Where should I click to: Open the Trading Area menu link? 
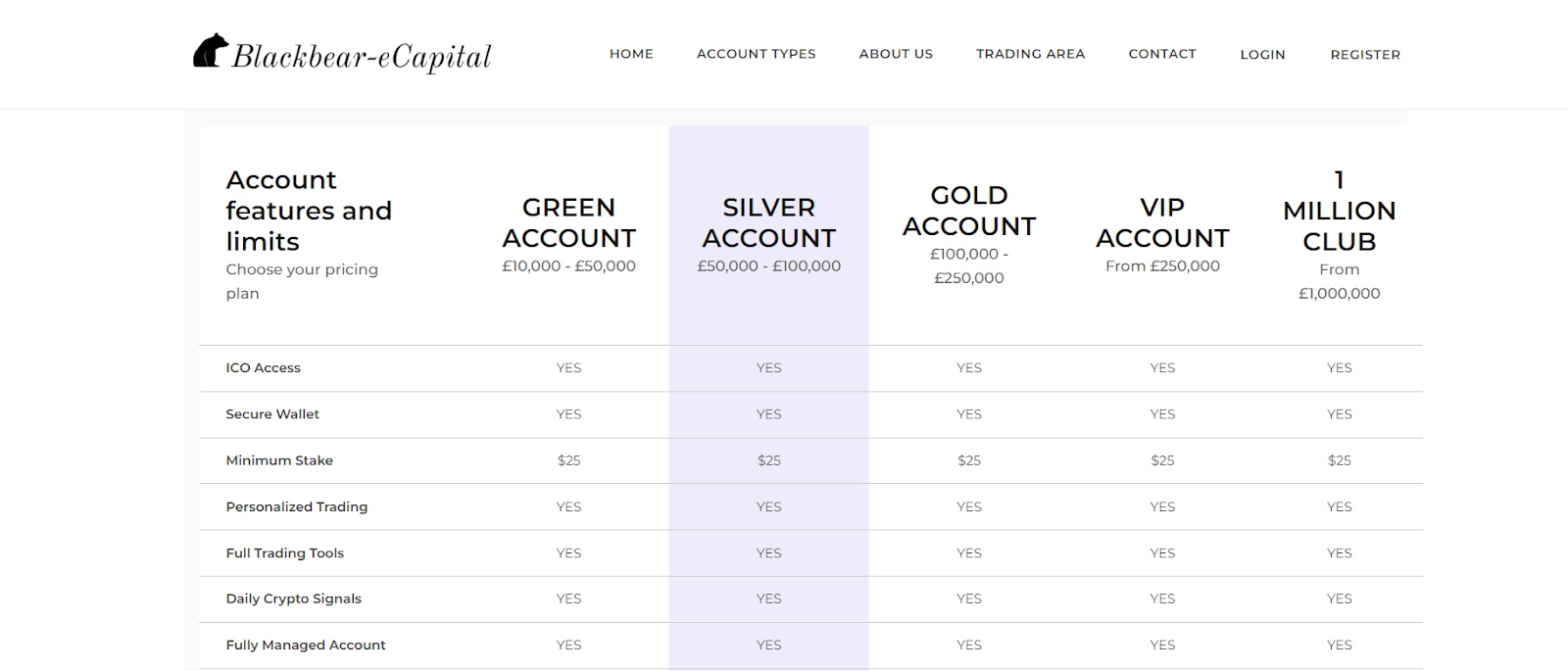click(x=1030, y=54)
